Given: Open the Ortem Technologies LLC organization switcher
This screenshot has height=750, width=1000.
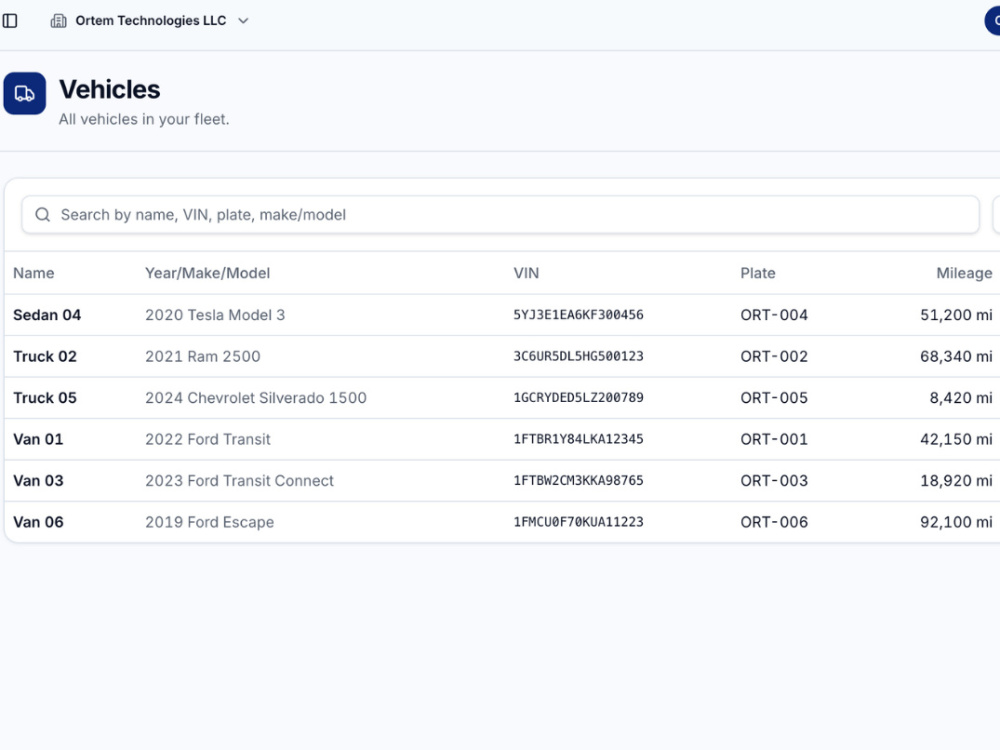Looking at the screenshot, I should (x=150, y=20).
